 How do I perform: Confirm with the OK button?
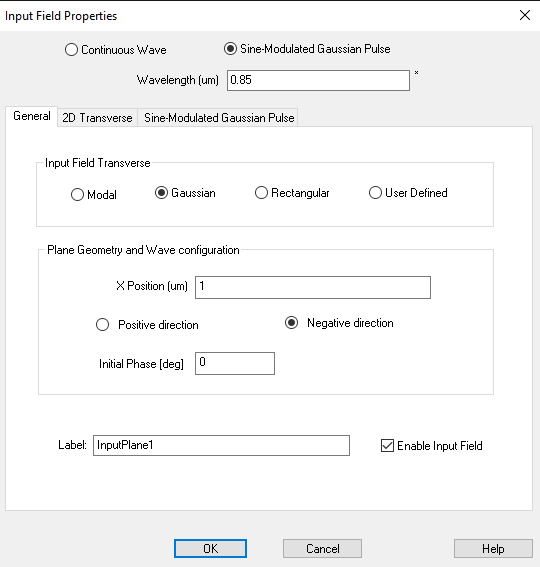pyautogui.click(x=211, y=549)
